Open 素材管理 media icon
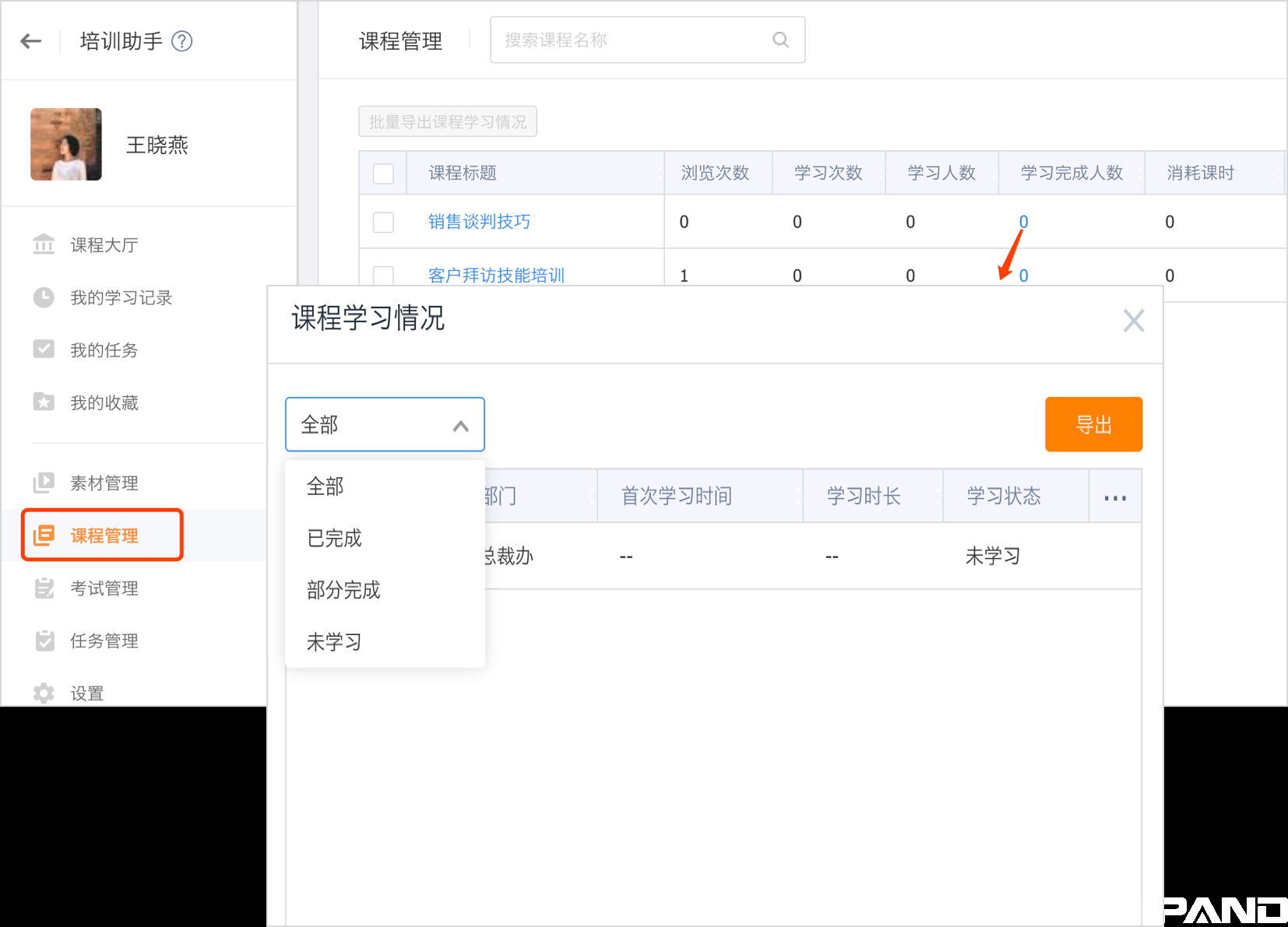This screenshot has height=927, width=1288. coord(44,483)
